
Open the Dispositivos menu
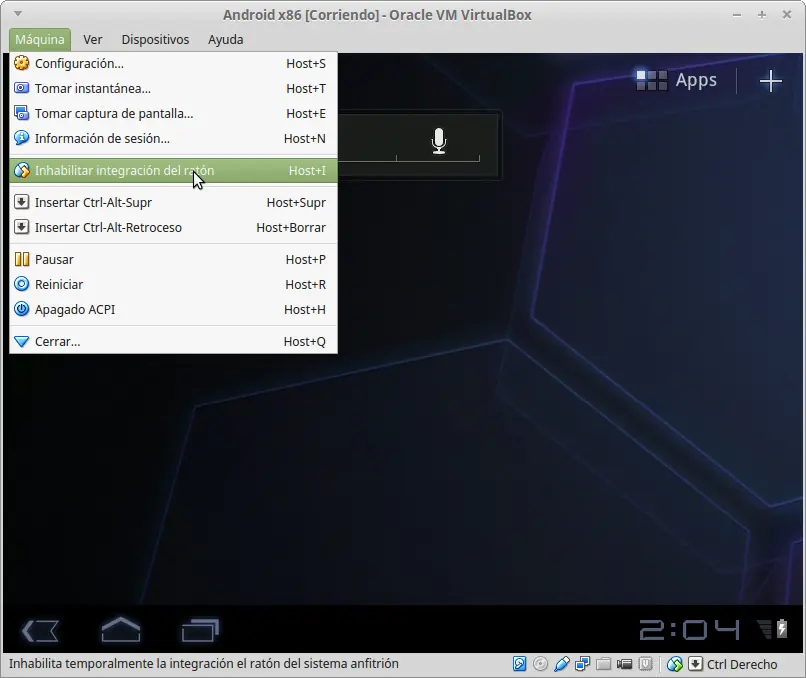click(155, 40)
